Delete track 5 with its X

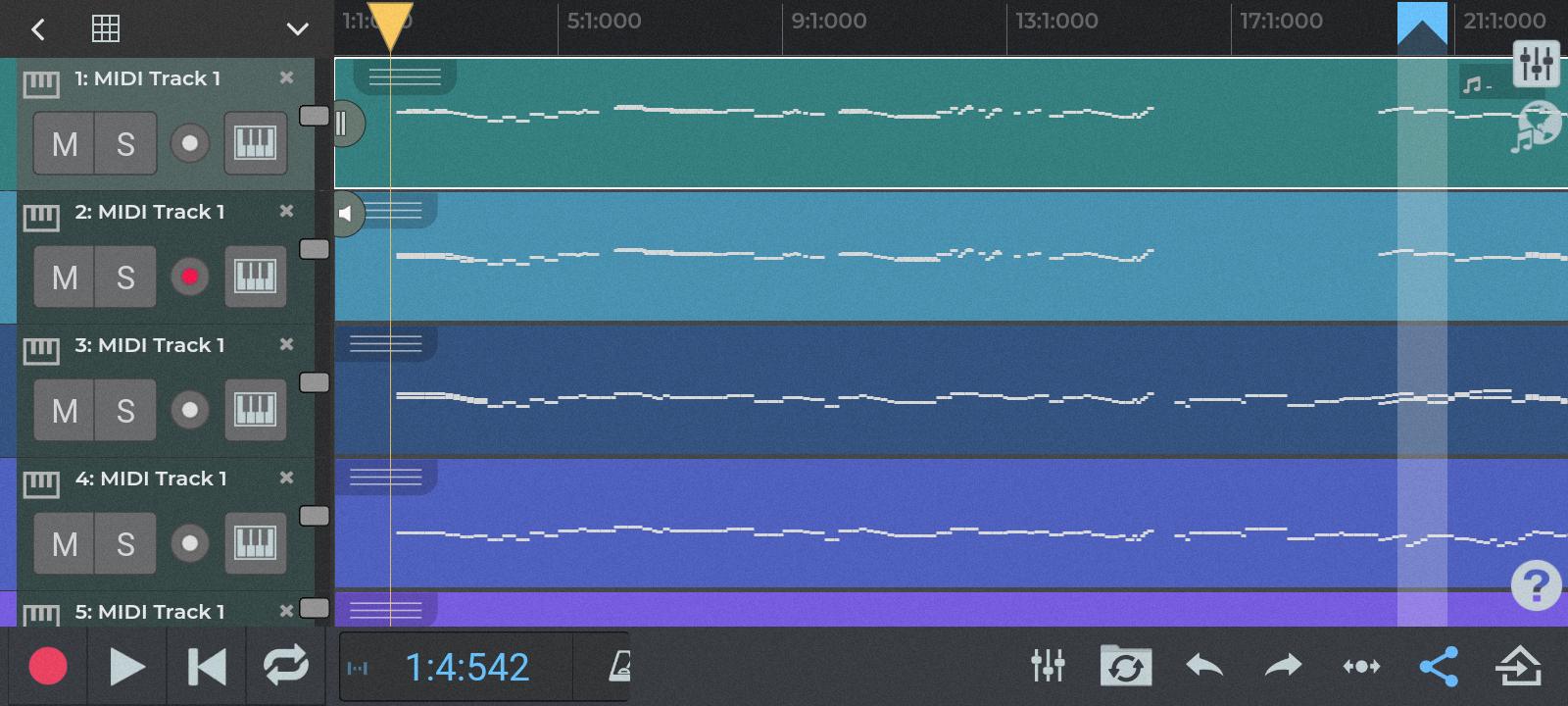coord(286,611)
